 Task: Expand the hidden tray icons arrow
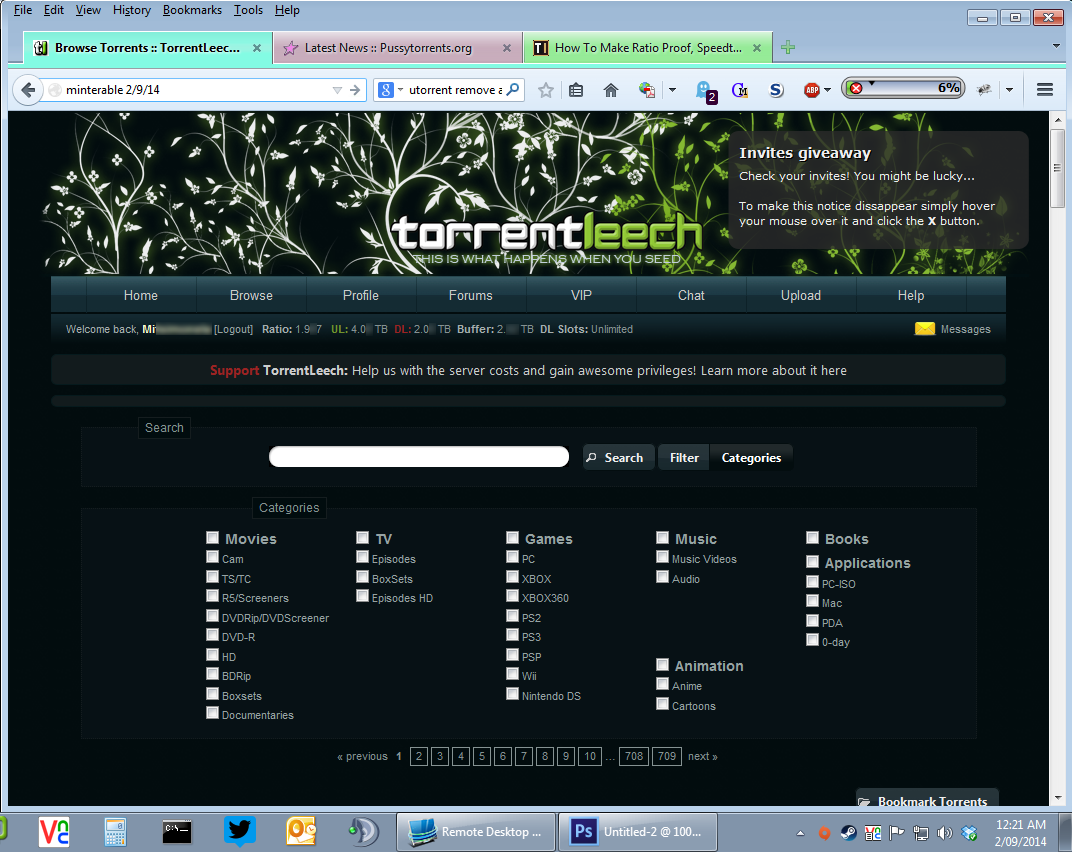coord(800,833)
